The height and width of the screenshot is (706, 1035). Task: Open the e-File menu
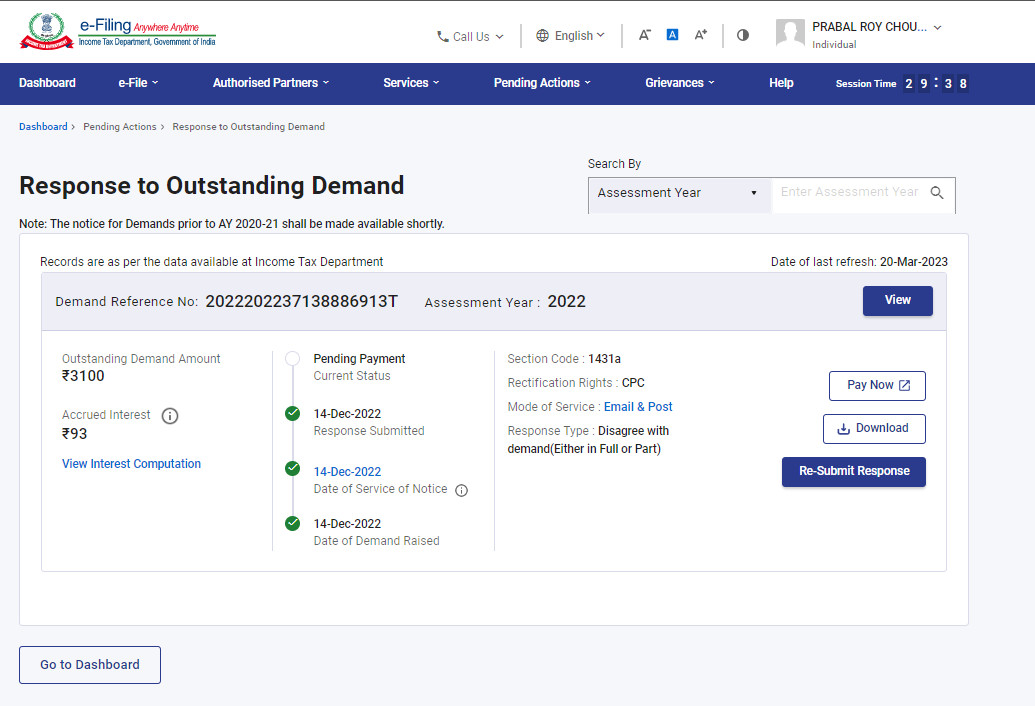[138, 83]
